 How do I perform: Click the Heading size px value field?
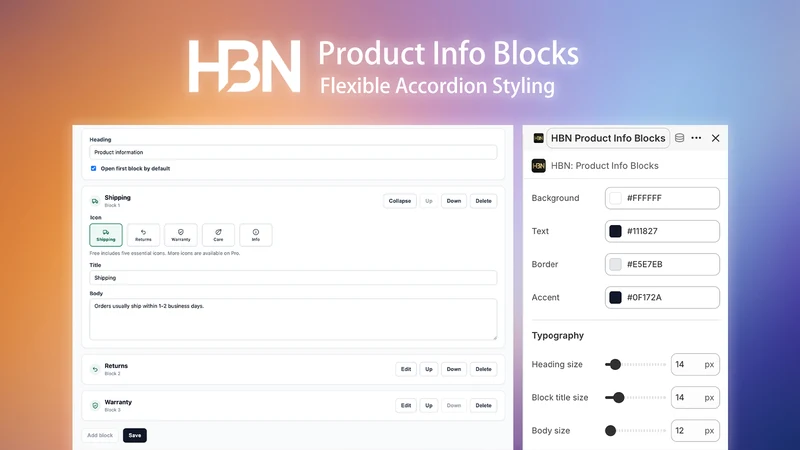[x=695, y=364]
